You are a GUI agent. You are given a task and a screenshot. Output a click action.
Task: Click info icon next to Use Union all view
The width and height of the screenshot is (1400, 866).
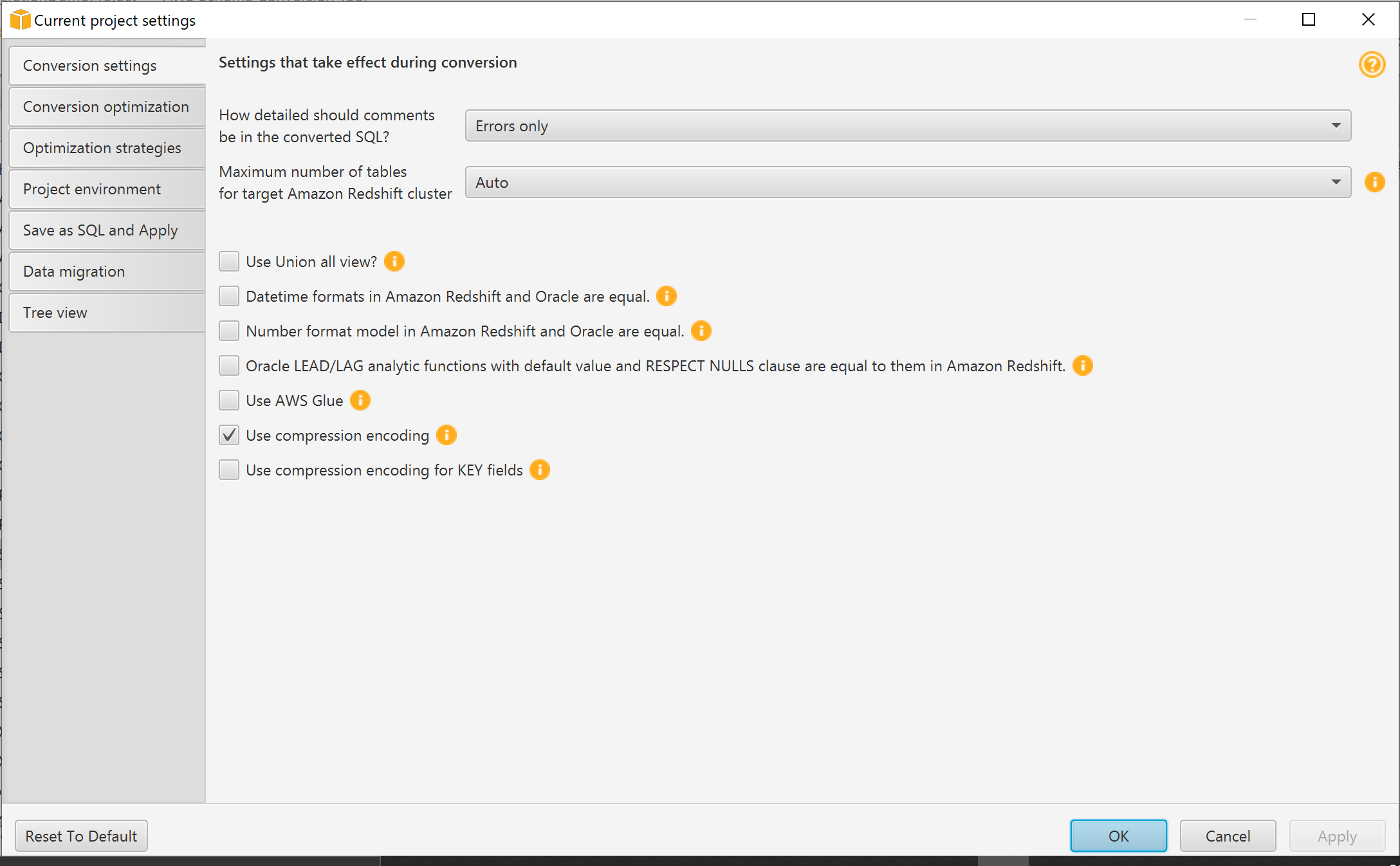tap(394, 261)
